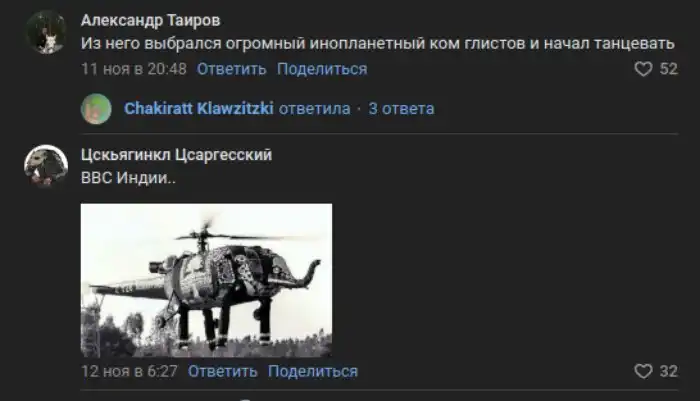
Task: Click the ВВС Индии.. comment text
Action: coord(128,178)
